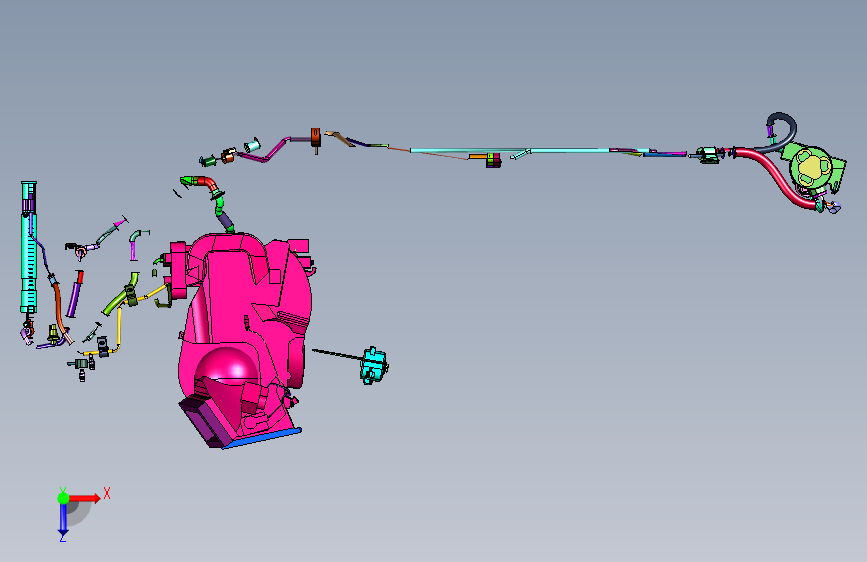
Task: Select the purple tube with red cap
Action: tap(75, 294)
